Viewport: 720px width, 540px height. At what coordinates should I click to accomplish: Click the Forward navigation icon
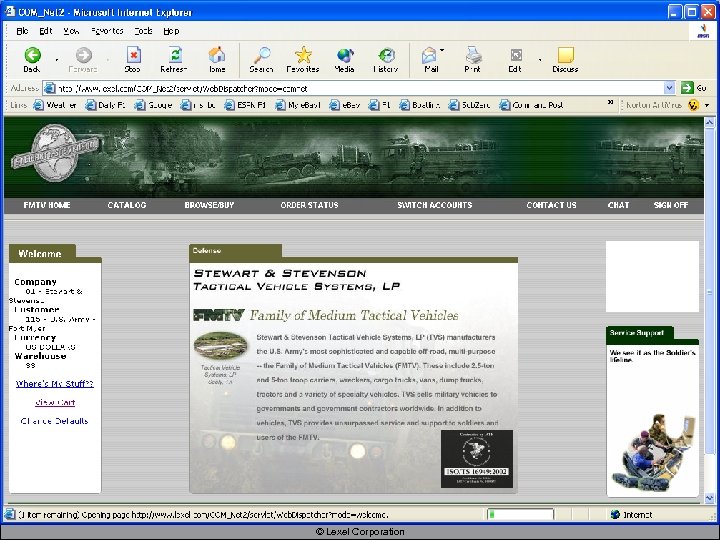[x=83, y=56]
